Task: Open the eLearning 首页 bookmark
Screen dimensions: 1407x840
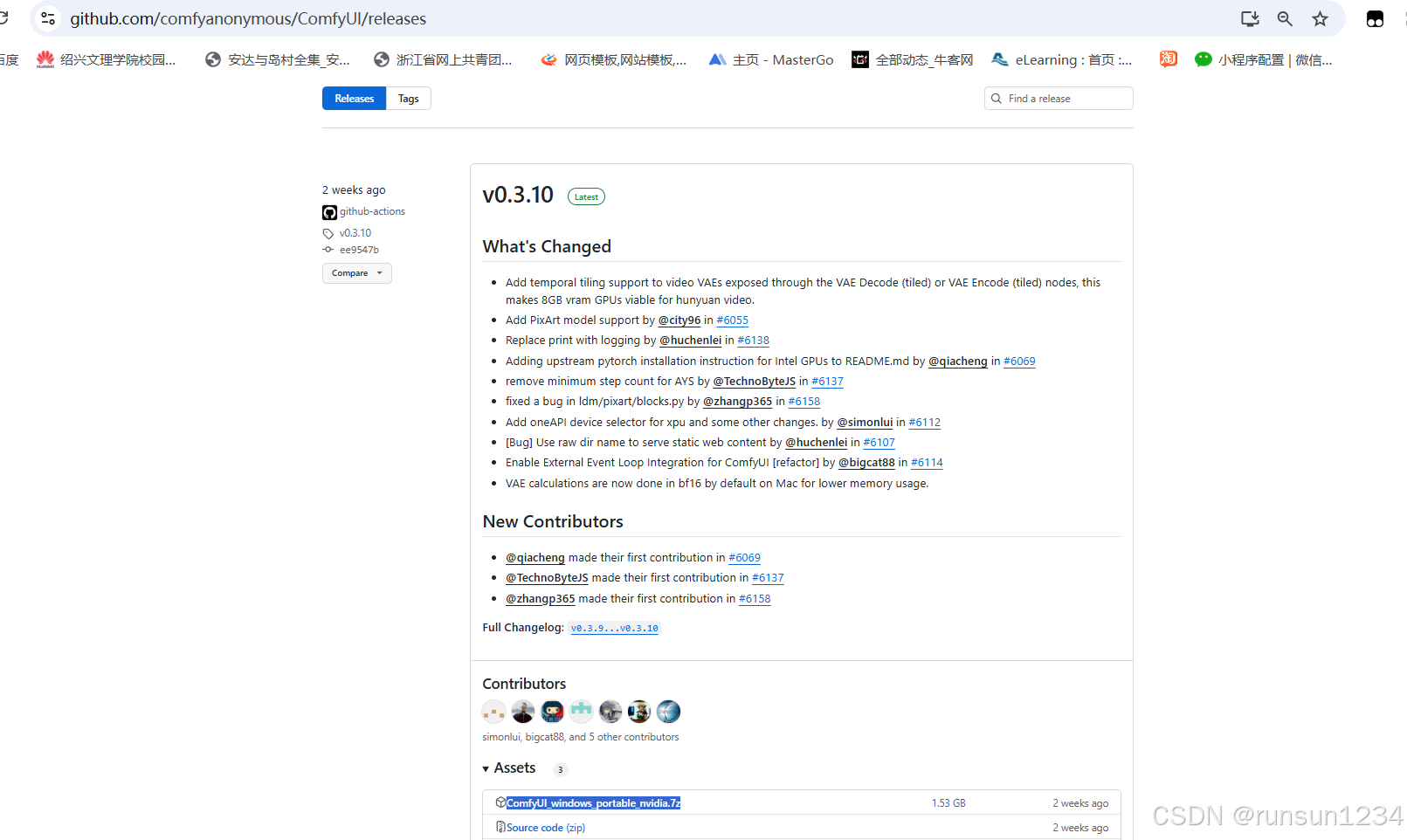Action: (x=1062, y=59)
